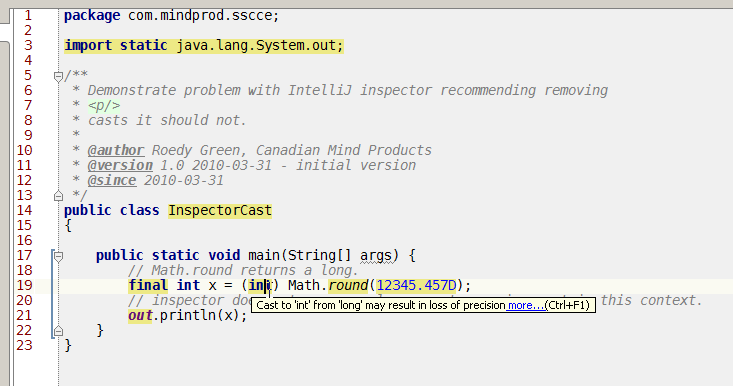Image resolution: width=733 pixels, height=386 pixels.
Task: Click the <p/> tag in the Javadoc comment
Action: (104, 106)
